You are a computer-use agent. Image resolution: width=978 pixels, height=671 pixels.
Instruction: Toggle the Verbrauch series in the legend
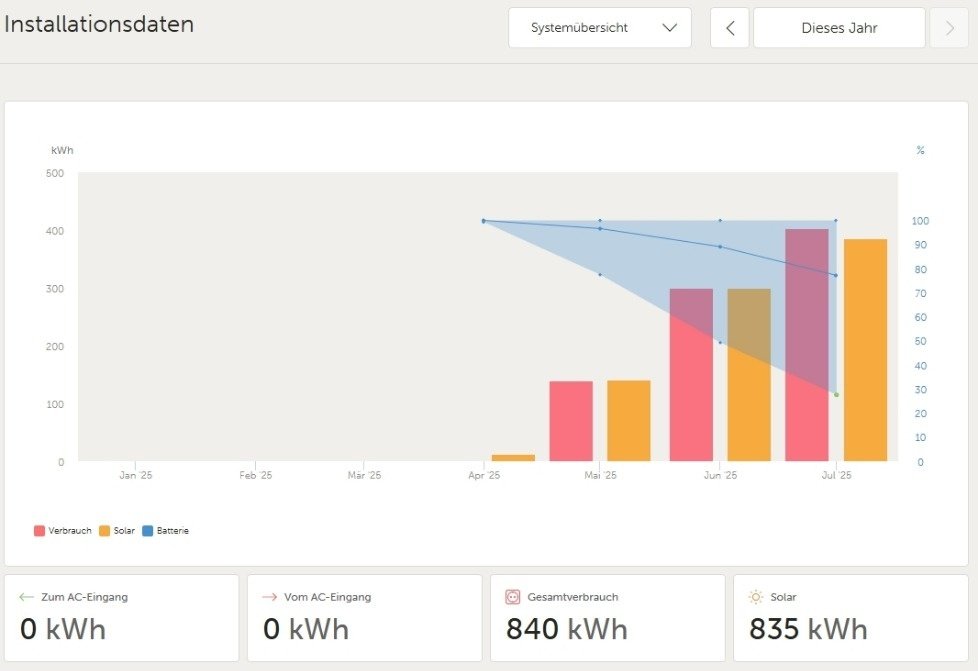click(x=70, y=531)
